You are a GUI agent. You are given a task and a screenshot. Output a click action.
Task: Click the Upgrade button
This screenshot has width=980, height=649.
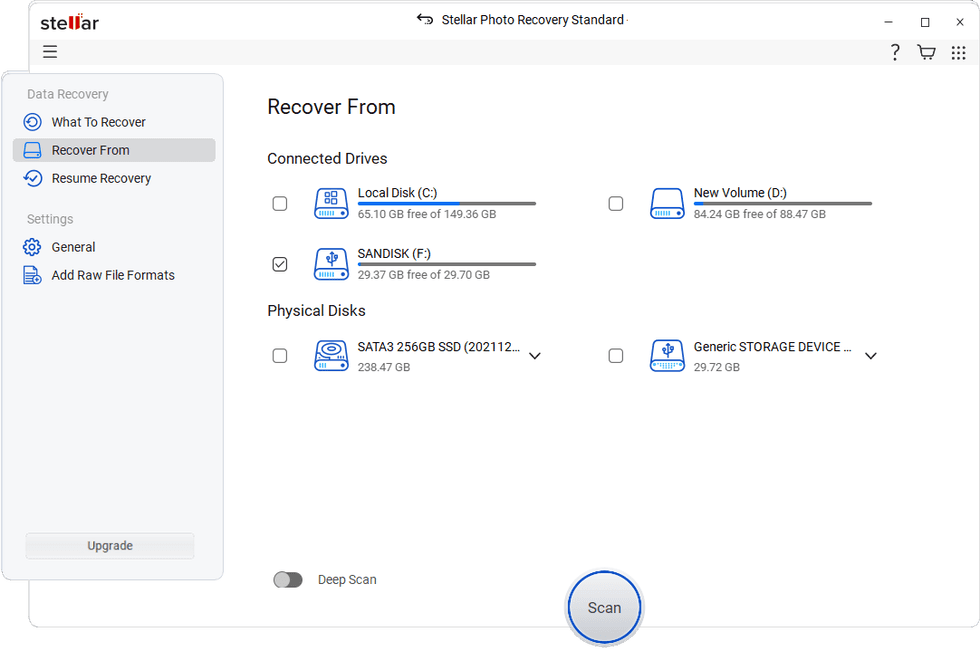[109, 545]
